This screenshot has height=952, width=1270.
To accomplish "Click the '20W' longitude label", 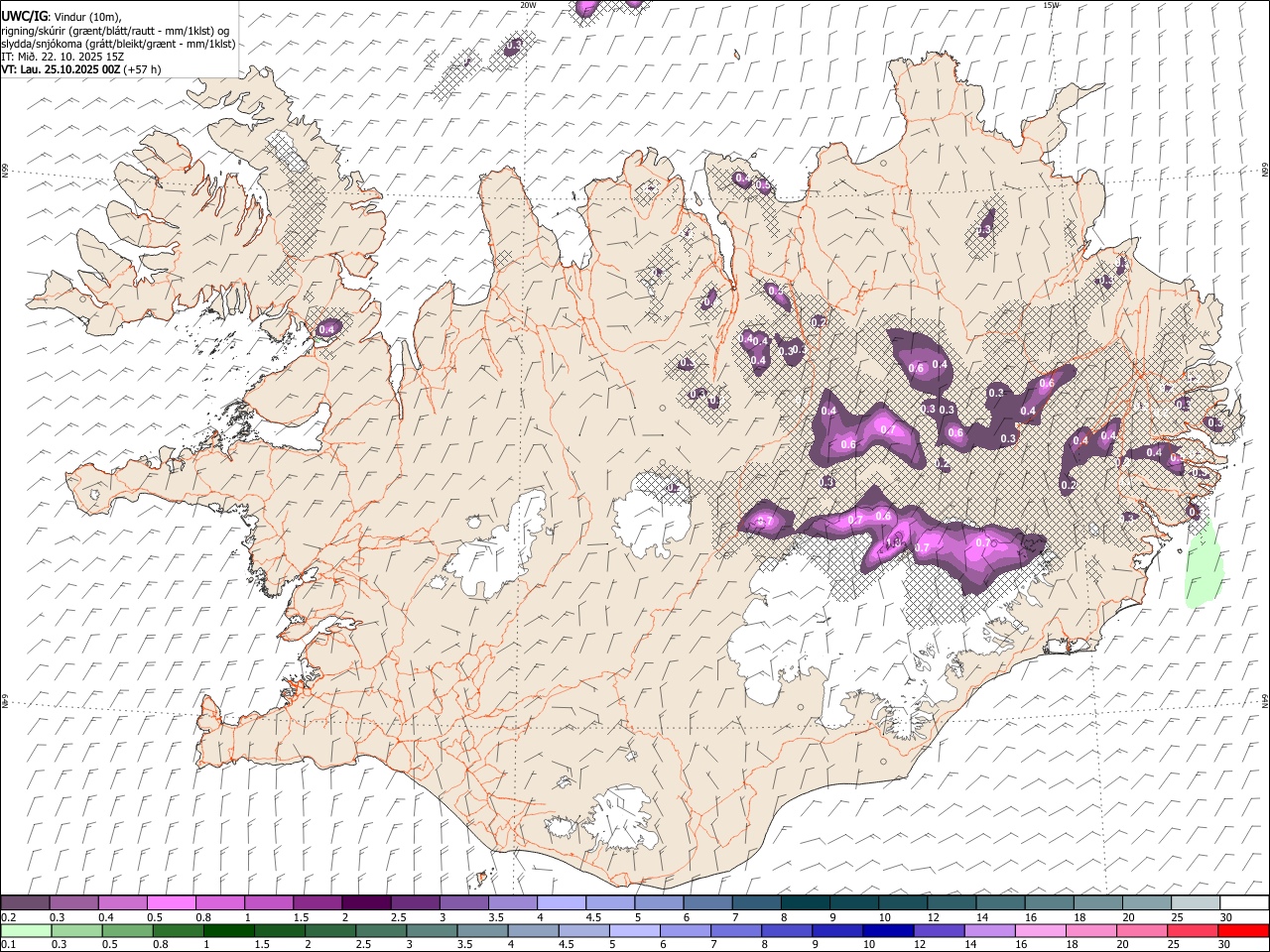I will 528,5.
